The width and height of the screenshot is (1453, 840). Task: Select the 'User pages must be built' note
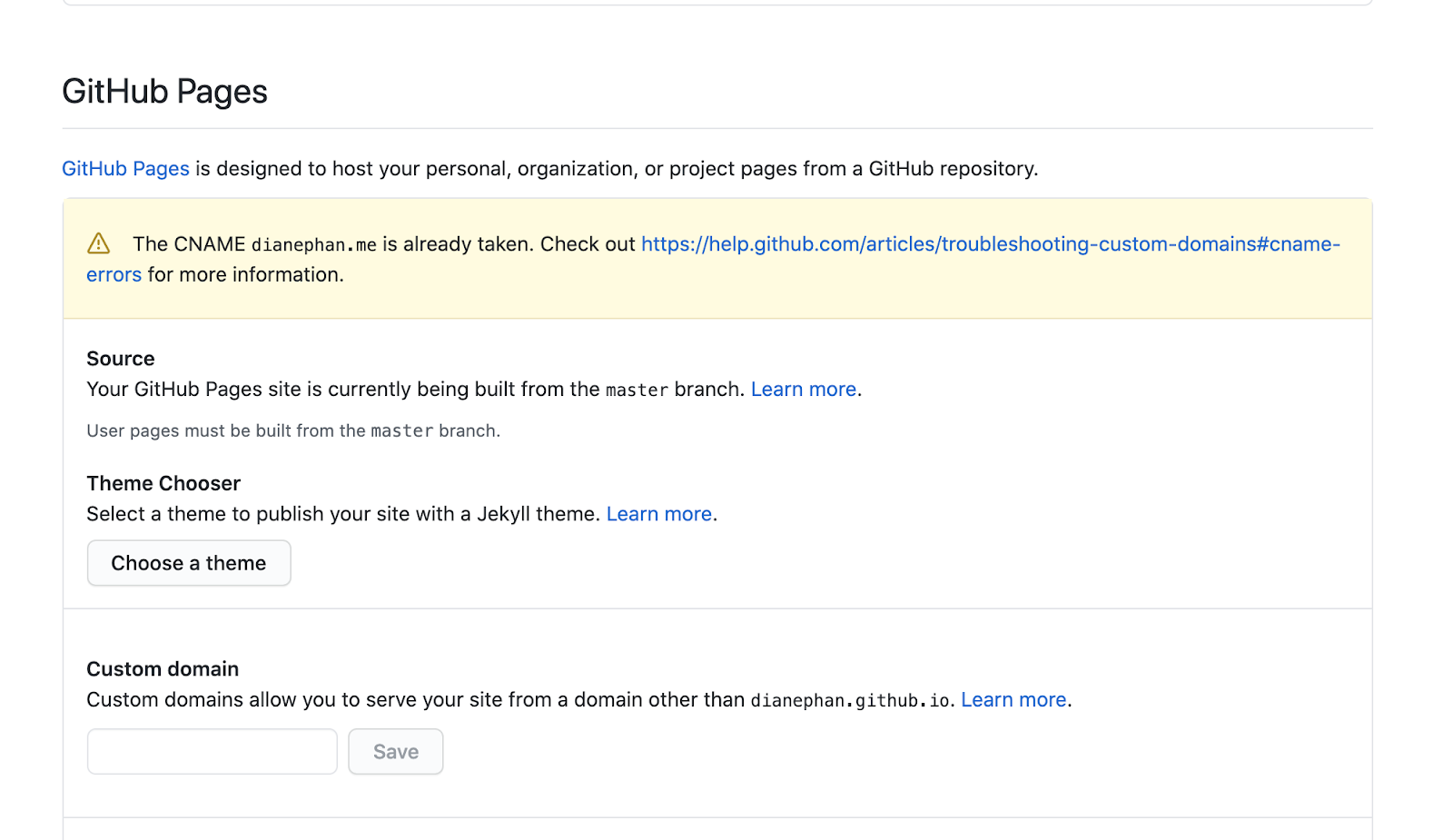[293, 430]
